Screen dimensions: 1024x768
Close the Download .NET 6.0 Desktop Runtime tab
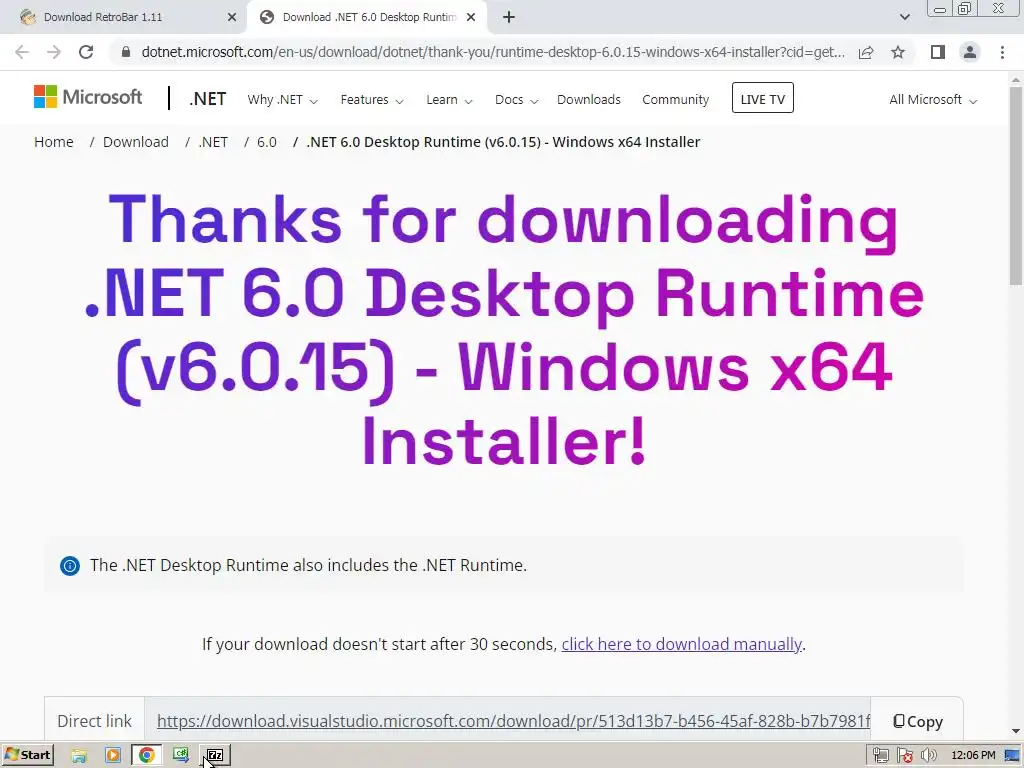(x=471, y=17)
